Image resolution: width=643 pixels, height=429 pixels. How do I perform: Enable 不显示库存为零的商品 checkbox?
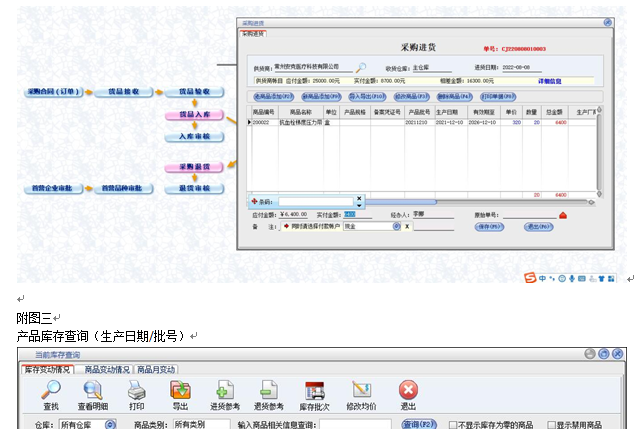click(455, 424)
